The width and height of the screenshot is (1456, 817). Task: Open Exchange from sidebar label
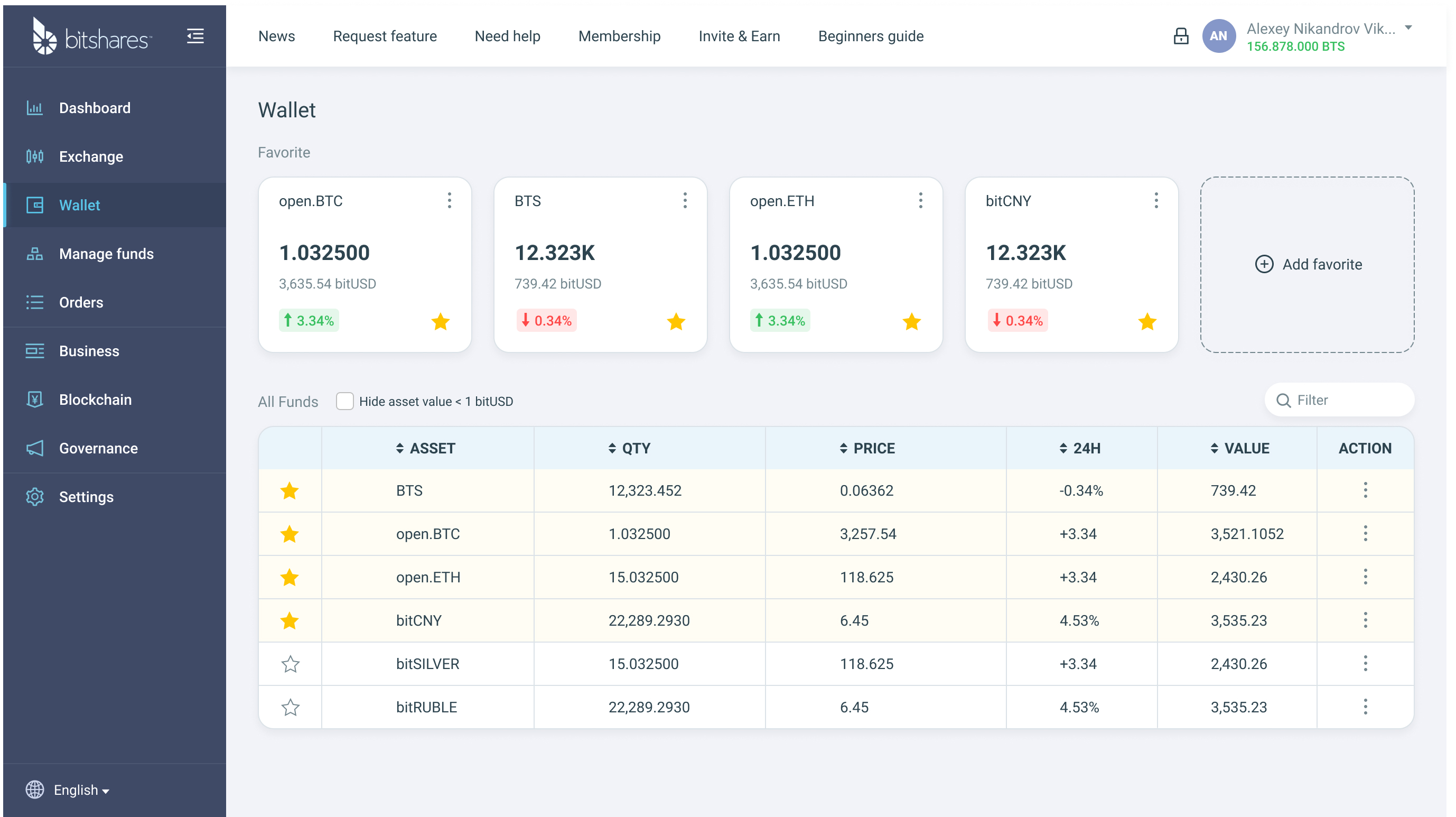(91, 156)
